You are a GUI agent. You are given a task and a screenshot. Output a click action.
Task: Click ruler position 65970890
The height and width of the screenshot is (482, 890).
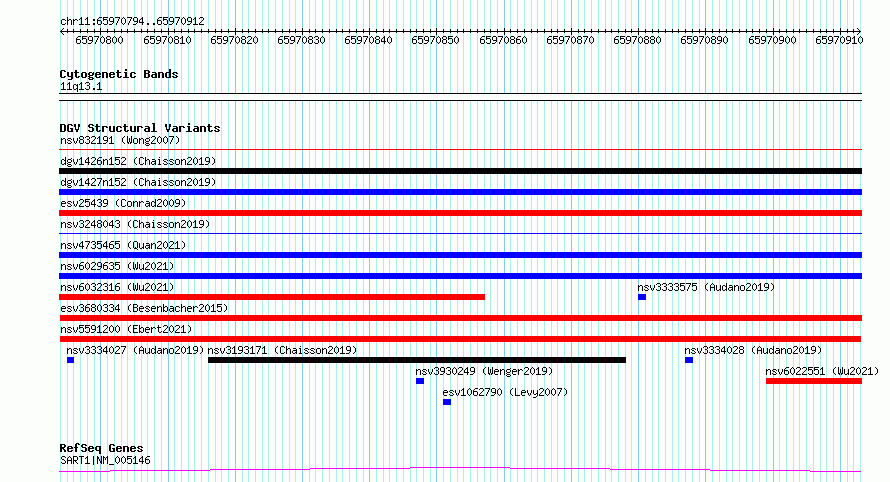click(704, 40)
